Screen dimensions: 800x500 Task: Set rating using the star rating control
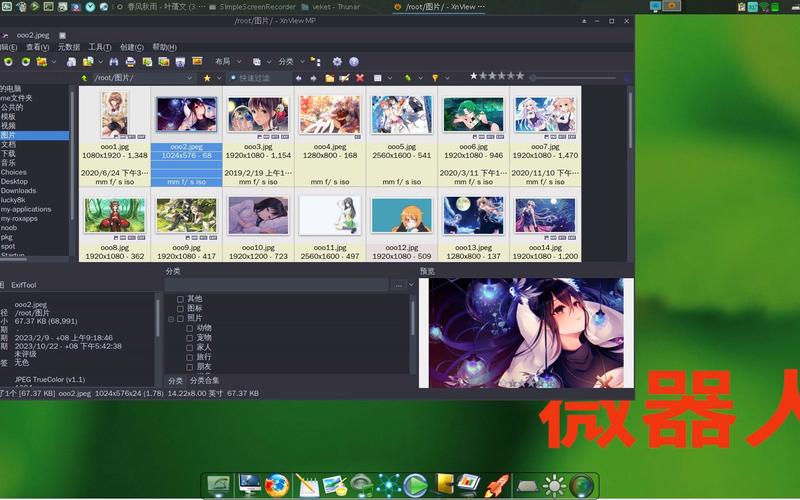pos(496,76)
